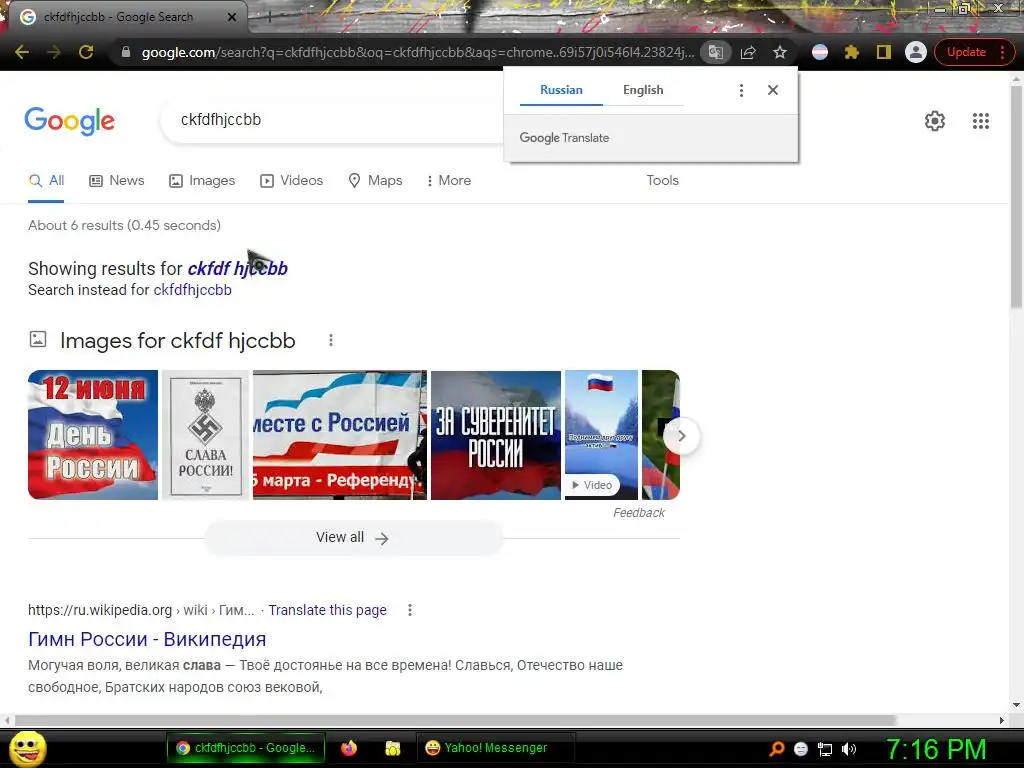
Task: Click the scroll right arrow at bottom
Action: [x=1002, y=720]
